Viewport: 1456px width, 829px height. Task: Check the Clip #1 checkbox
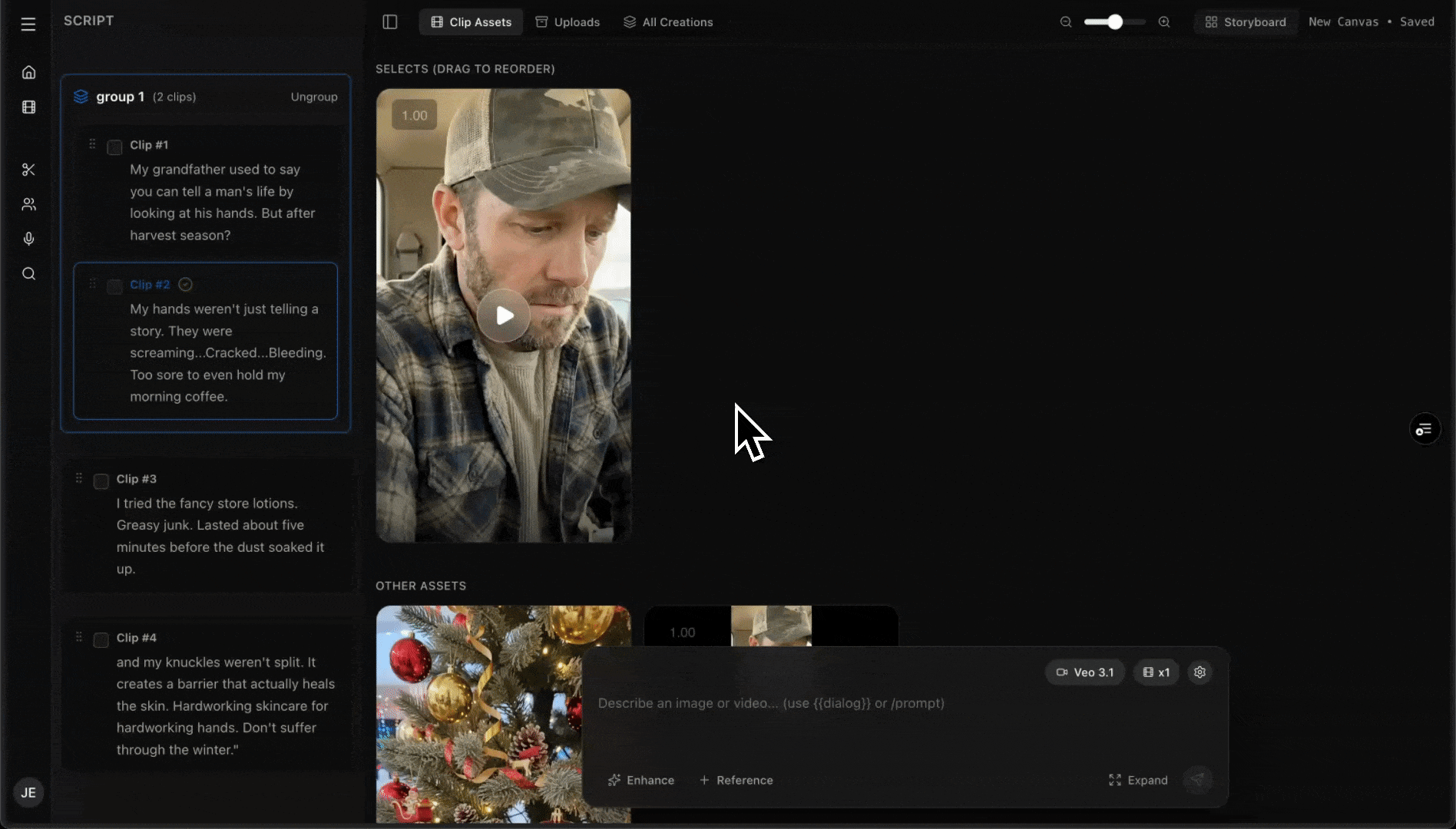114,147
